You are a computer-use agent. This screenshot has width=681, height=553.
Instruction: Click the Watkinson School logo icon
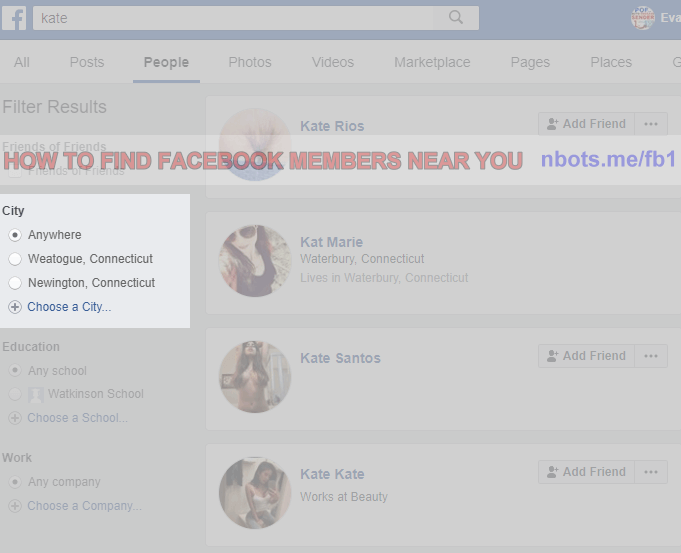[x=36, y=394]
